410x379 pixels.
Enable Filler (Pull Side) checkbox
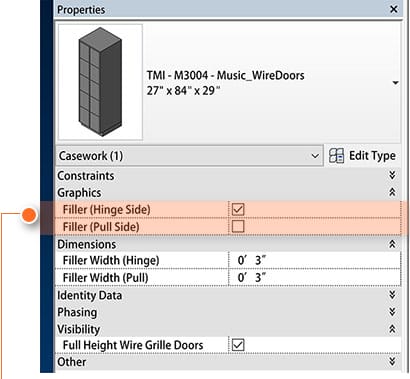[238, 226]
